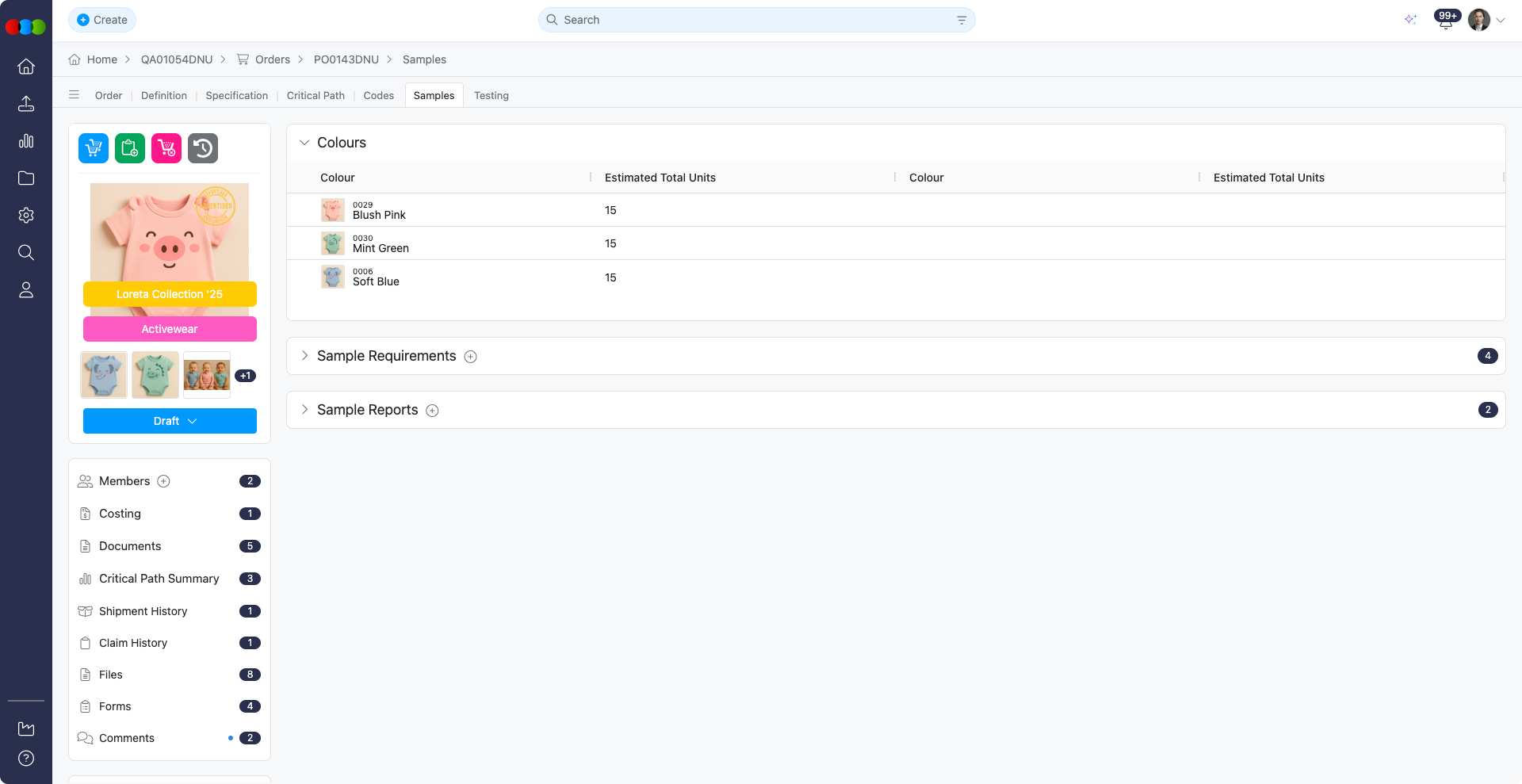Click the AI sparkle icon in header
The width and height of the screenshot is (1522, 784).
click(1410, 20)
